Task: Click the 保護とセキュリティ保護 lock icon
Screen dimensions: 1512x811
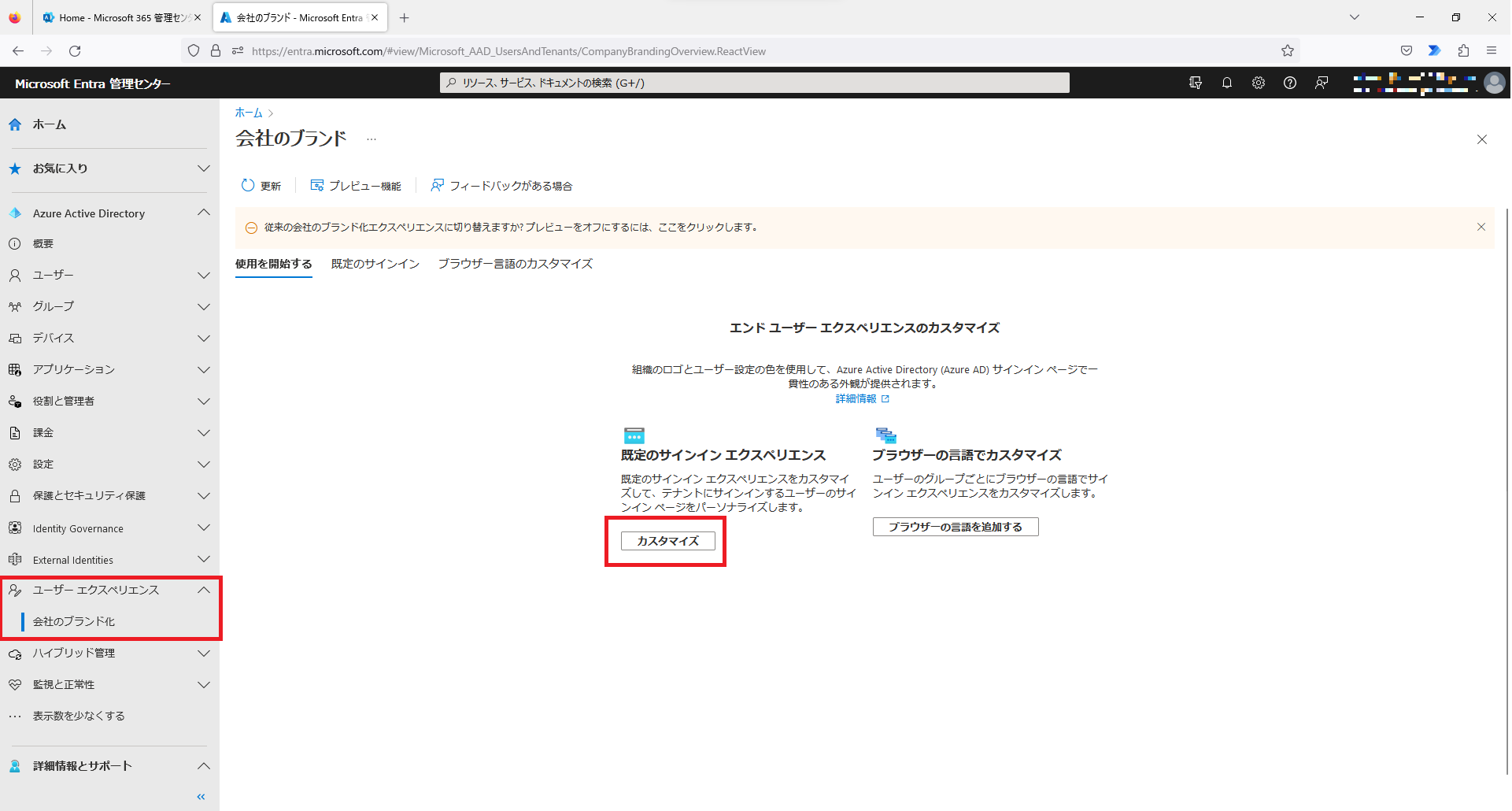Action: tap(15, 496)
